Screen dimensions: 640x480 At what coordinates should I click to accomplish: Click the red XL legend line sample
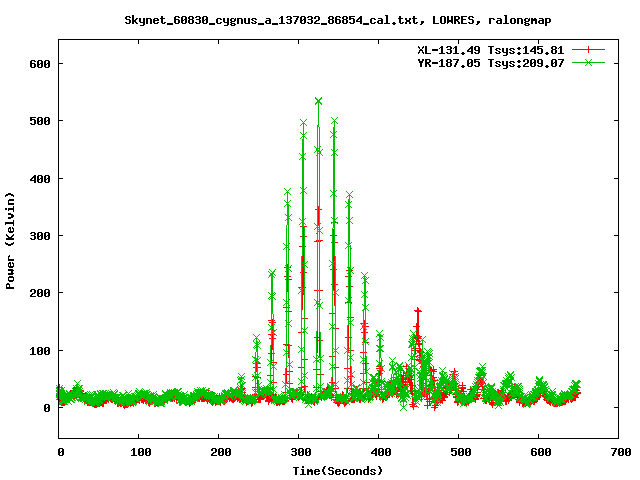[588, 50]
